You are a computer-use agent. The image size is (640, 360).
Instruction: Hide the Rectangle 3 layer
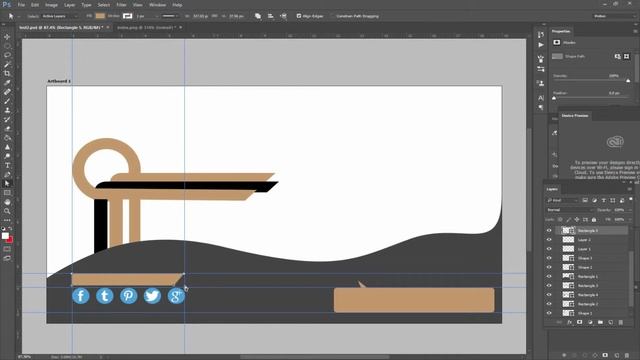pos(549,286)
